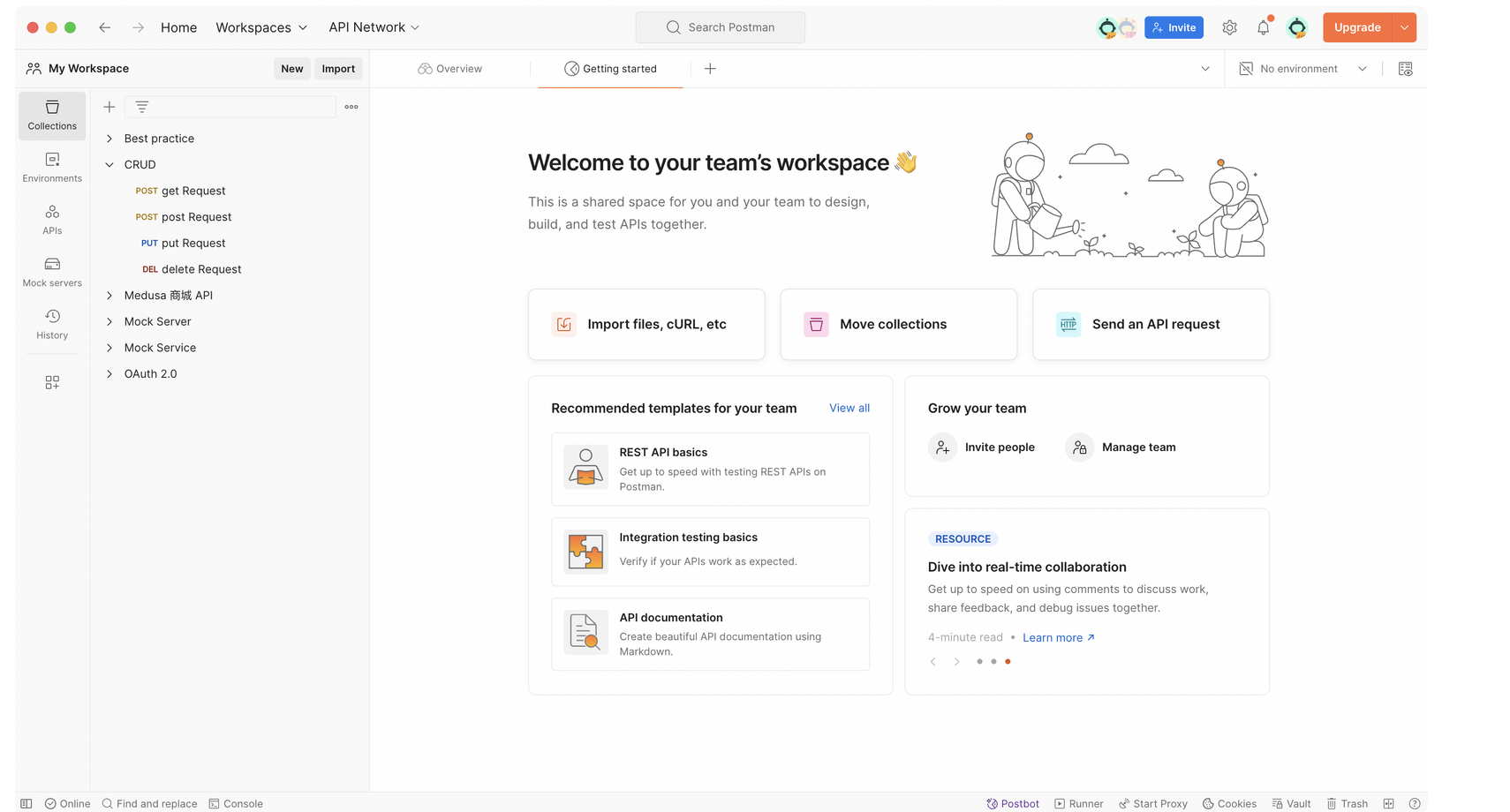Click the Learn more link

(1059, 637)
